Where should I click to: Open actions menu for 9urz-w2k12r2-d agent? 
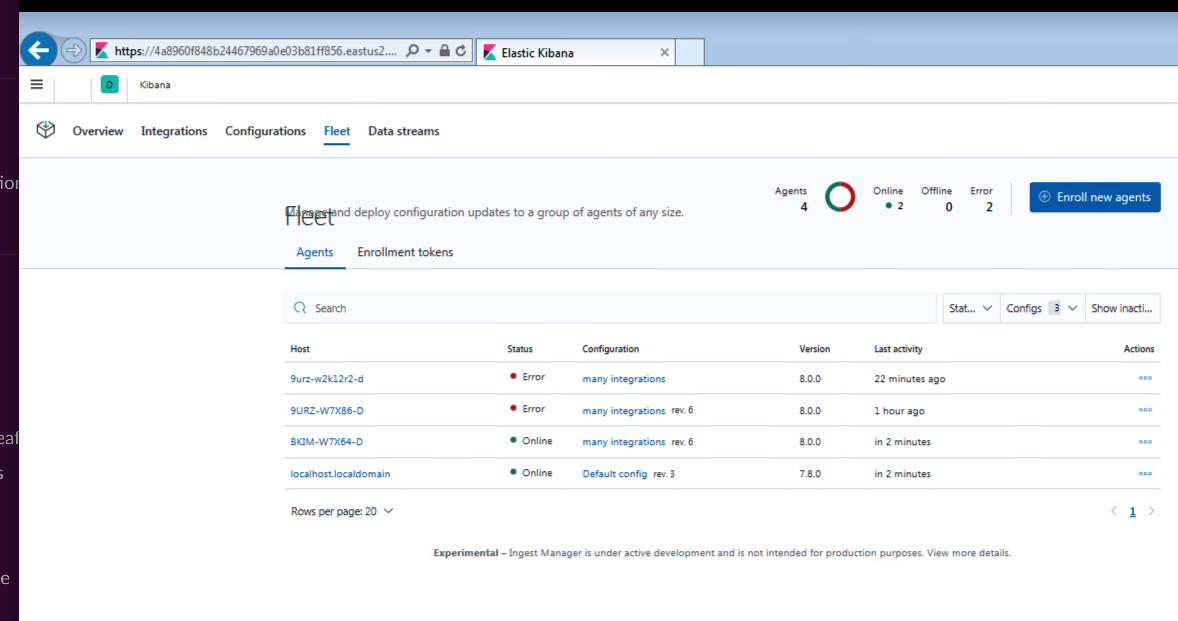[1143, 378]
